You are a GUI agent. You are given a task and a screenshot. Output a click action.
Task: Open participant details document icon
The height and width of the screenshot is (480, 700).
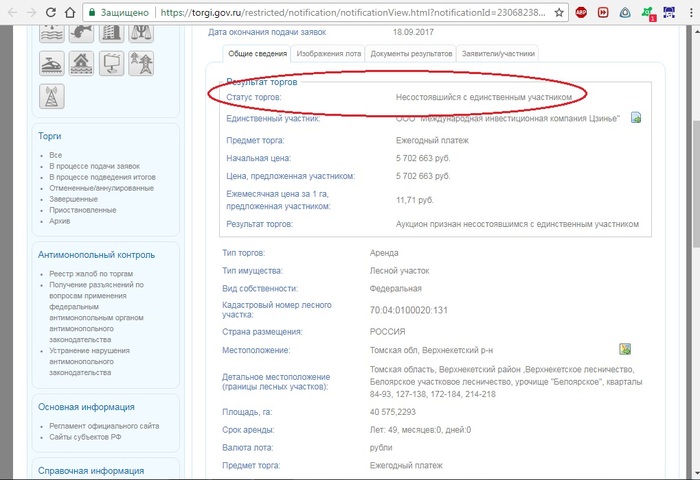point(634,118)
